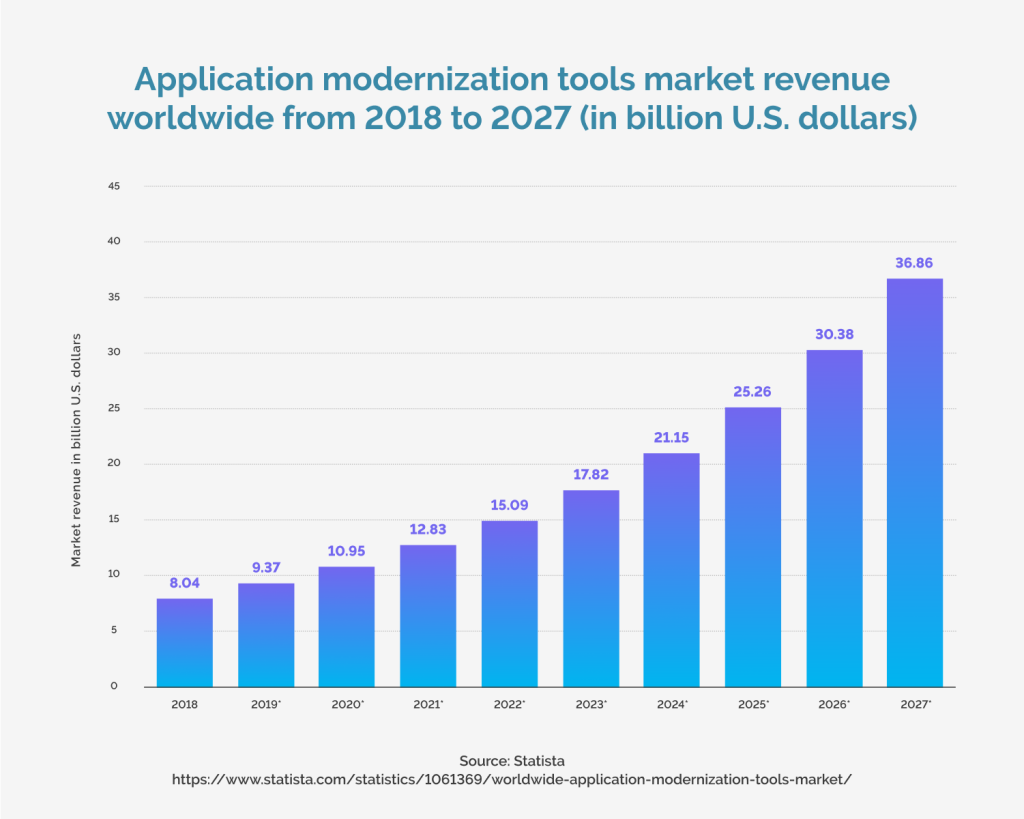The height and width of the screenshot is (819, 1024).
Task: Select the 20 gridline label
Action: 114,463
